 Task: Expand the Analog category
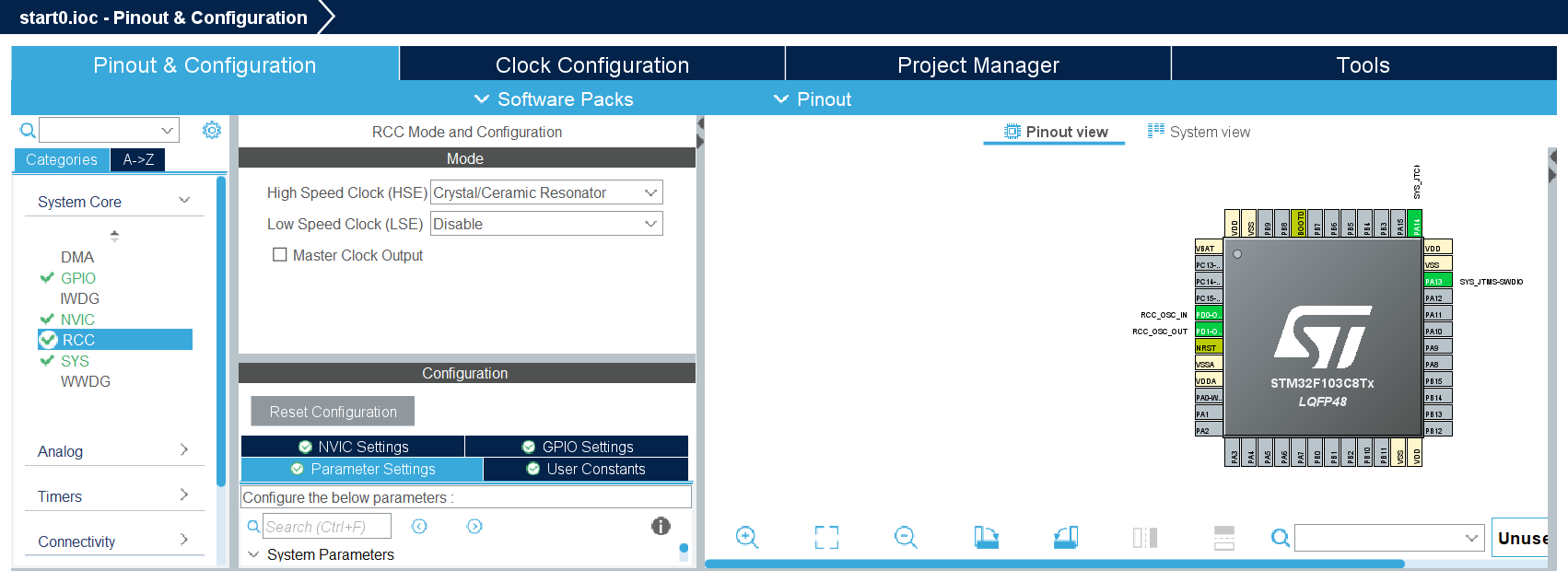184,450
